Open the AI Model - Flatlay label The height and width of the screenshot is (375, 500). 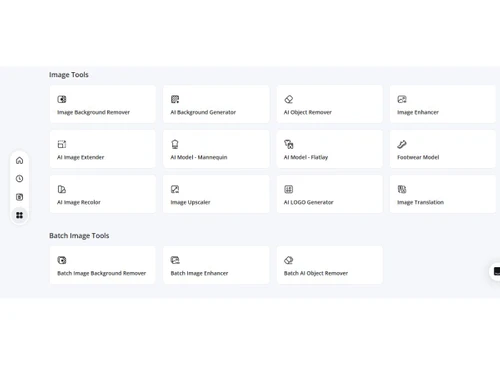[x=306, y=157]
